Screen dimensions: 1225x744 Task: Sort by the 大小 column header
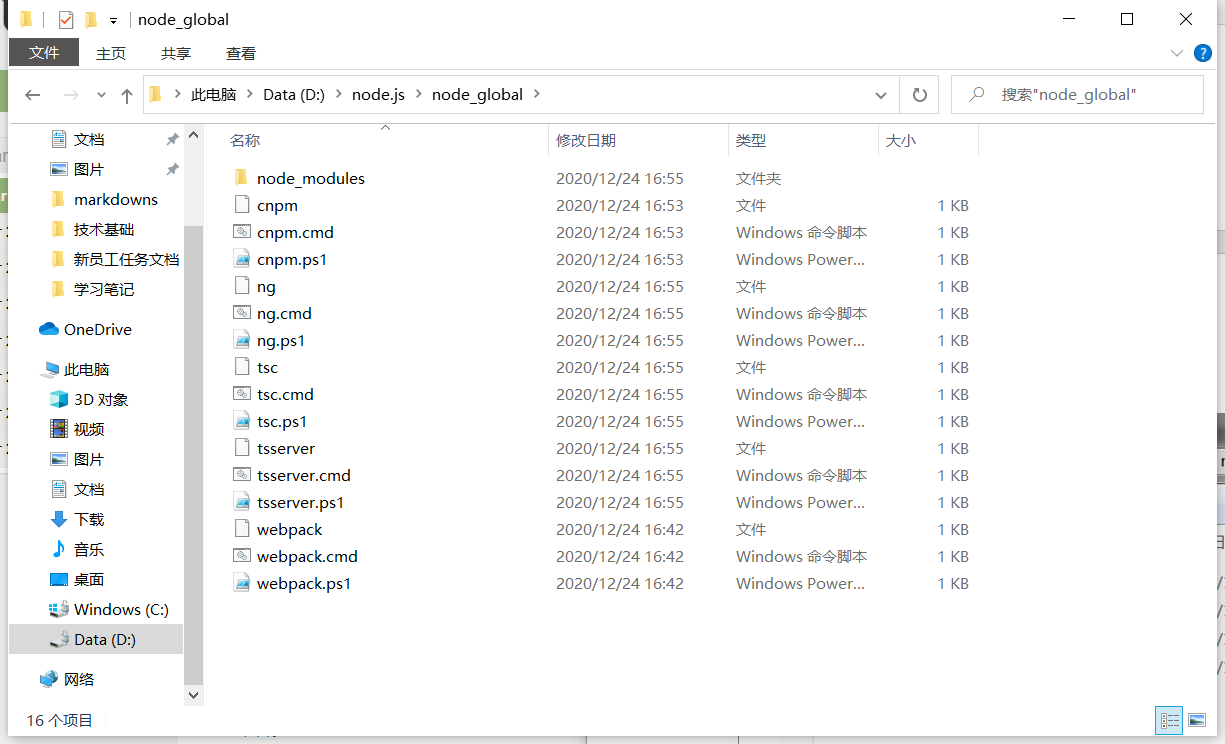[x=900, y=141]
